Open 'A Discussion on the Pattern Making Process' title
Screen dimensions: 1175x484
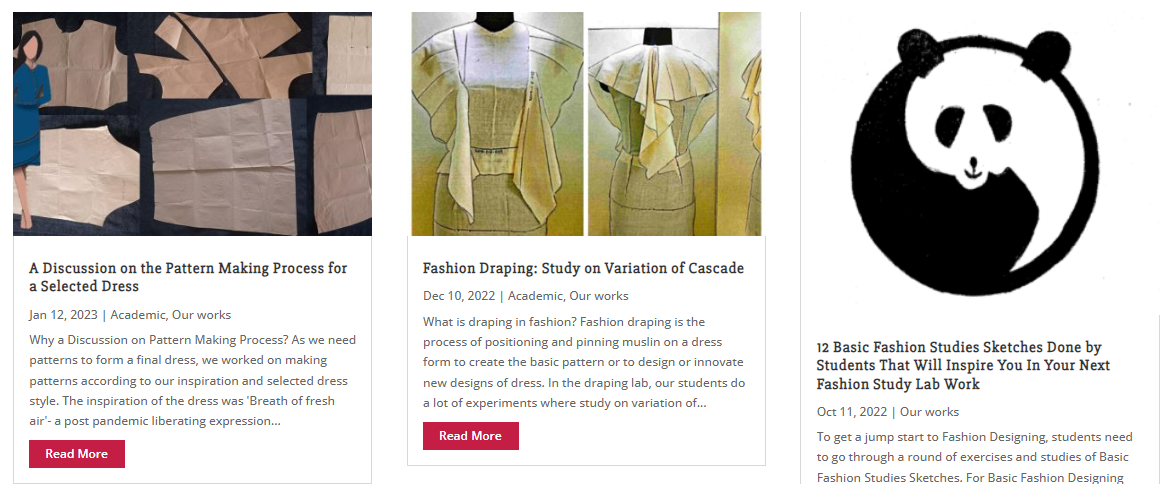[188, 277]
